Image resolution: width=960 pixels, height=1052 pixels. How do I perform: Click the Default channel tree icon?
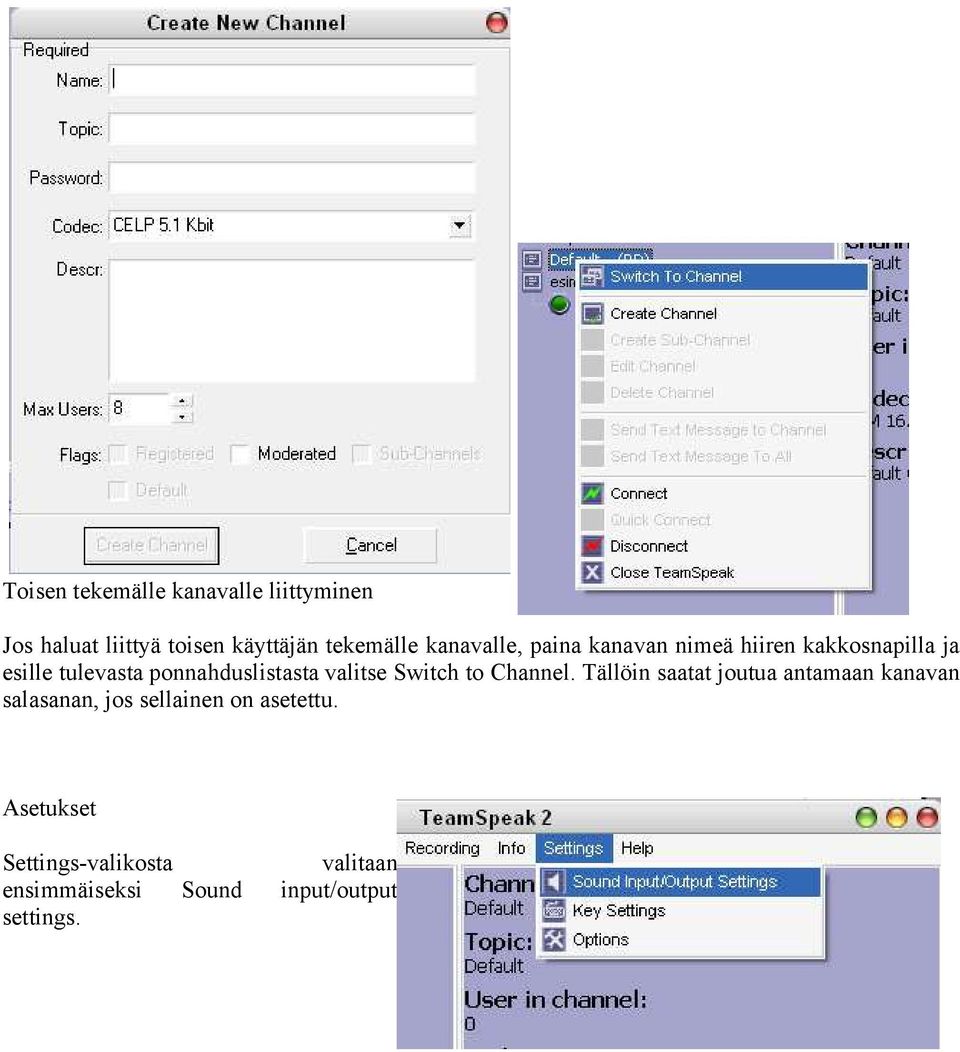tap(532, 260)
